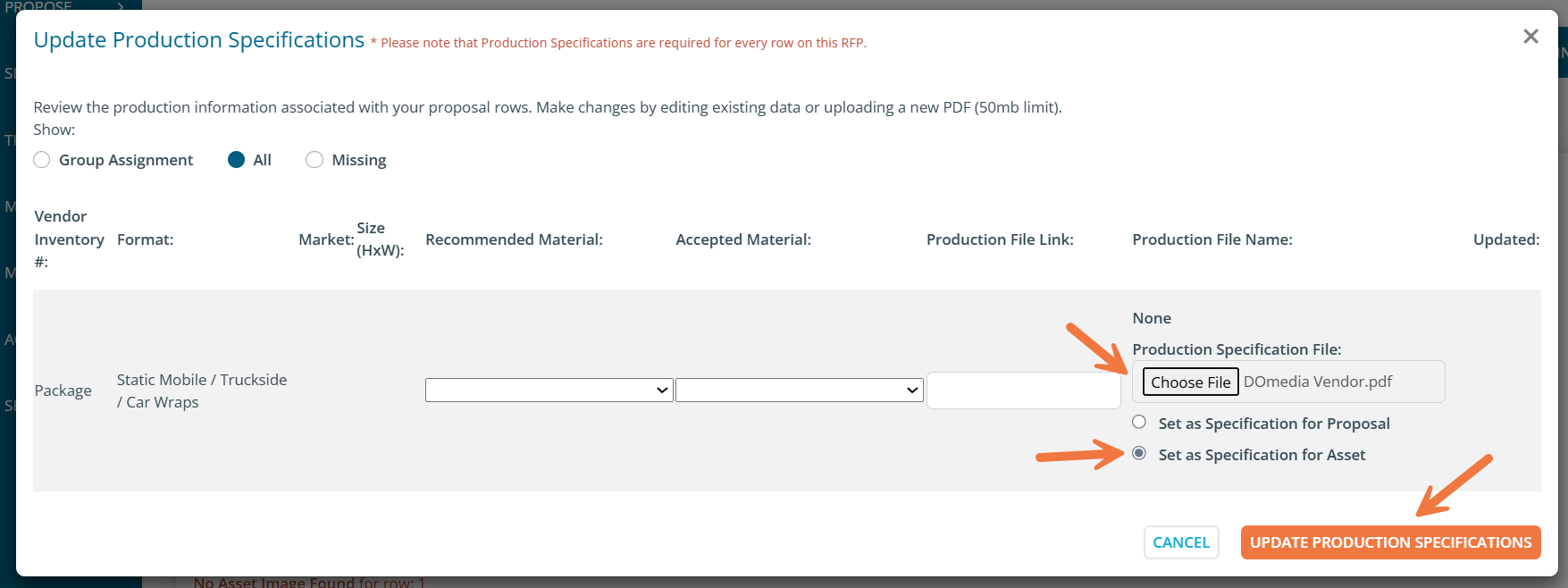Image resolution: width=1568 pixels, height=588 pixels.
Task: Show only Missing specifications
Action: (x=314, y=160)
